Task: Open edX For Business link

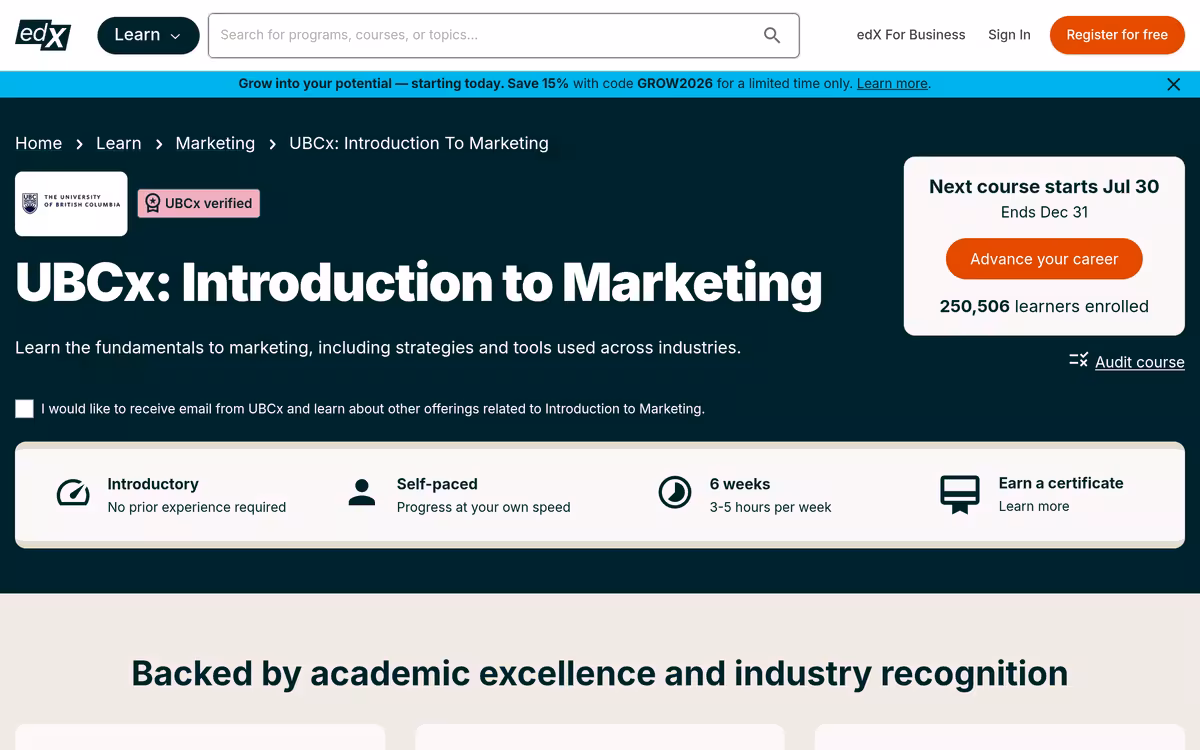Action: [x=911, y=35]
